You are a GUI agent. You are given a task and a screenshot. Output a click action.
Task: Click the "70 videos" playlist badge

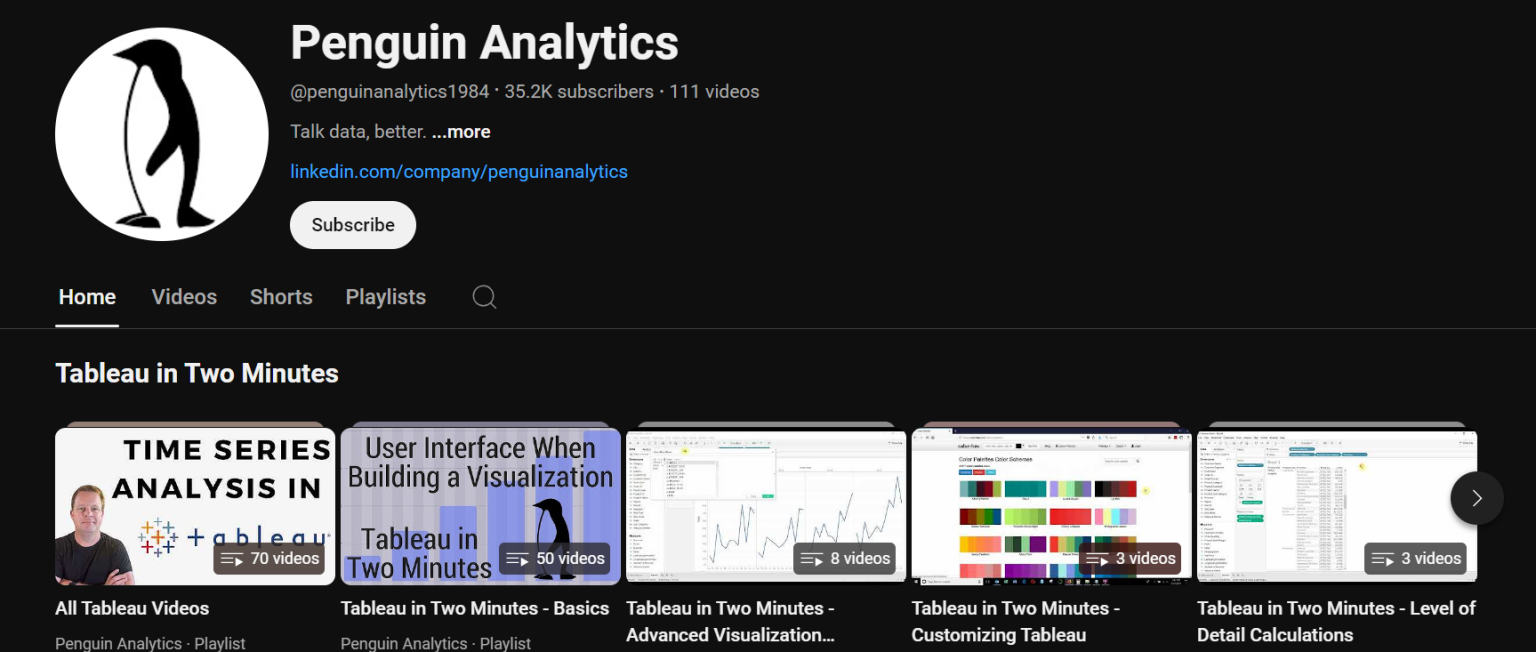click(269, 558)
